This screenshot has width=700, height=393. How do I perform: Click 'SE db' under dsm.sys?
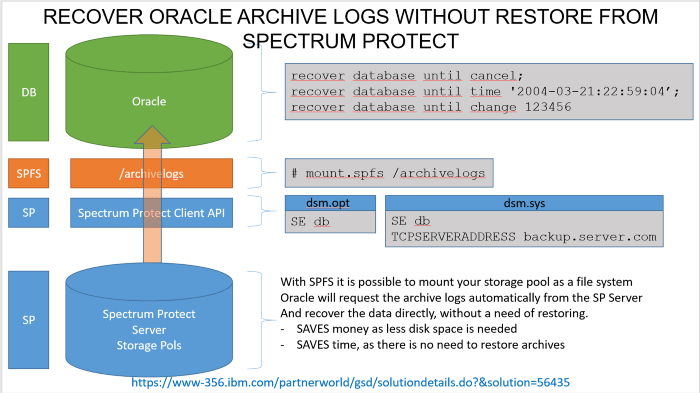click(x=411, y=221)
